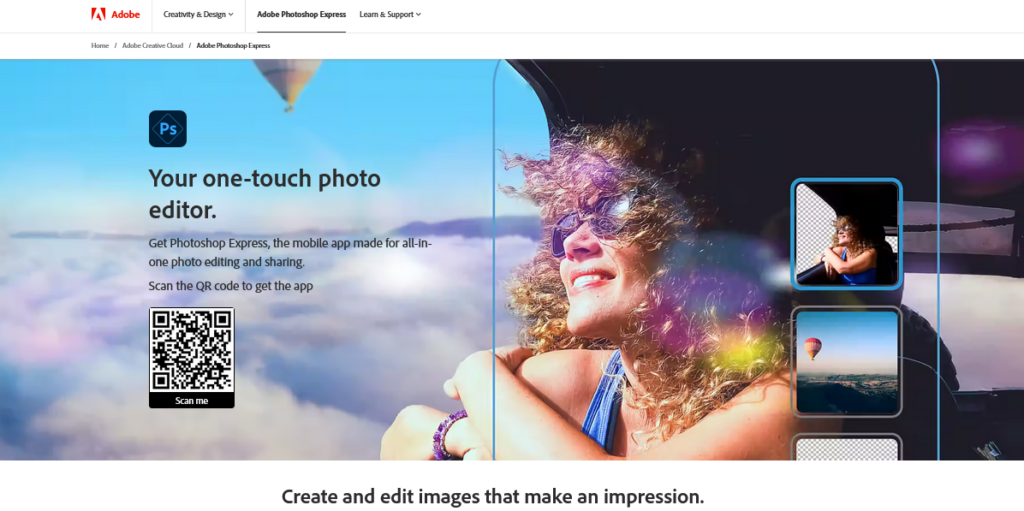Screen dimensions: 1024x511
Task: Click 'Create and edit images that make an impression.' heading
Action: pyautogui.click(x=492, y=496)
